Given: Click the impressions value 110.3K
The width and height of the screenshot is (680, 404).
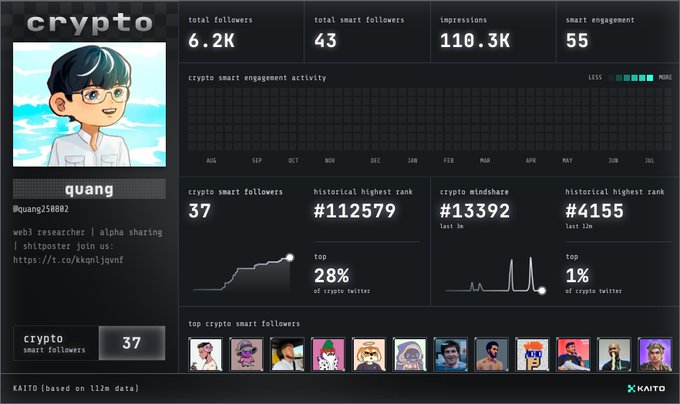Looking at the screenshot, I should click(475, 41).
